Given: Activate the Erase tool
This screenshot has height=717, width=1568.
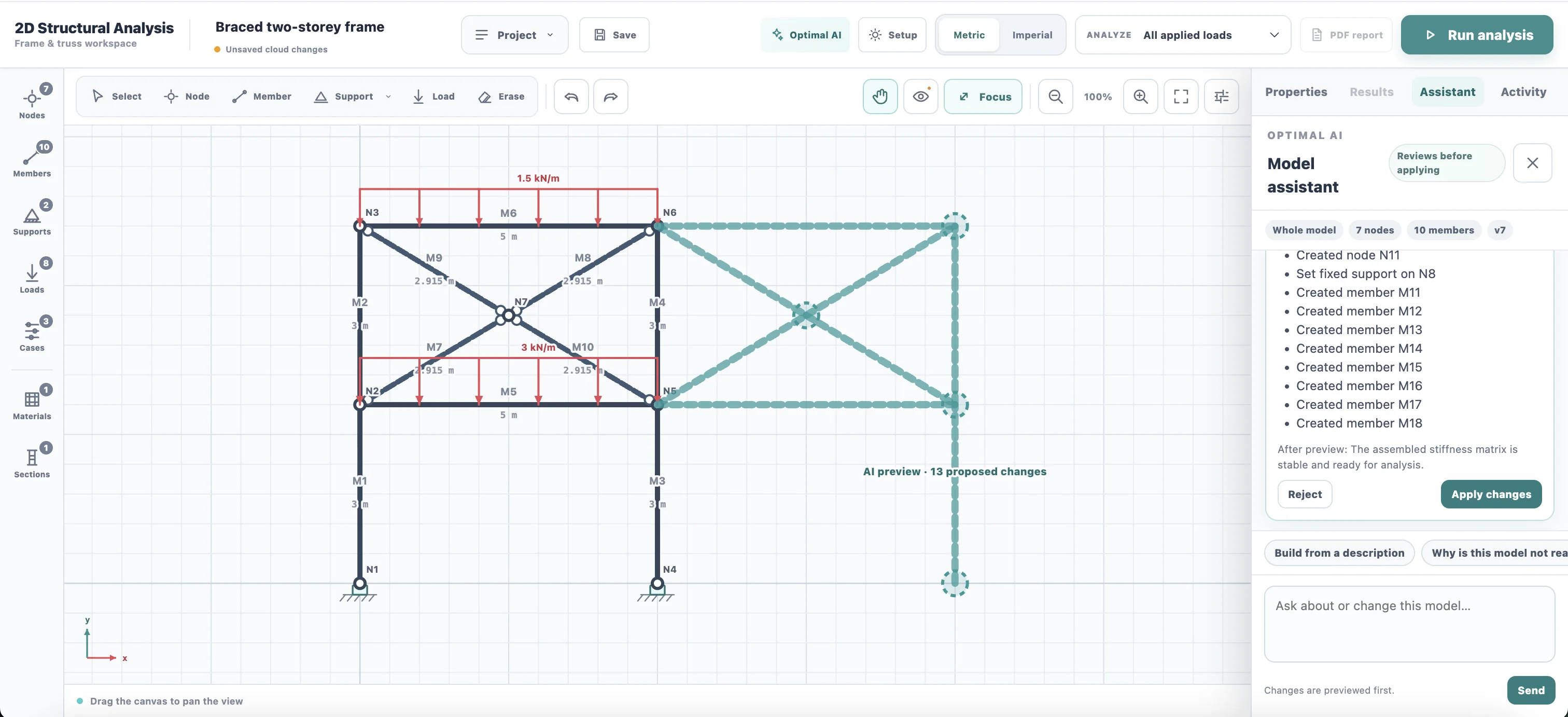Looking at the screenshot, I should click(501, 96).
